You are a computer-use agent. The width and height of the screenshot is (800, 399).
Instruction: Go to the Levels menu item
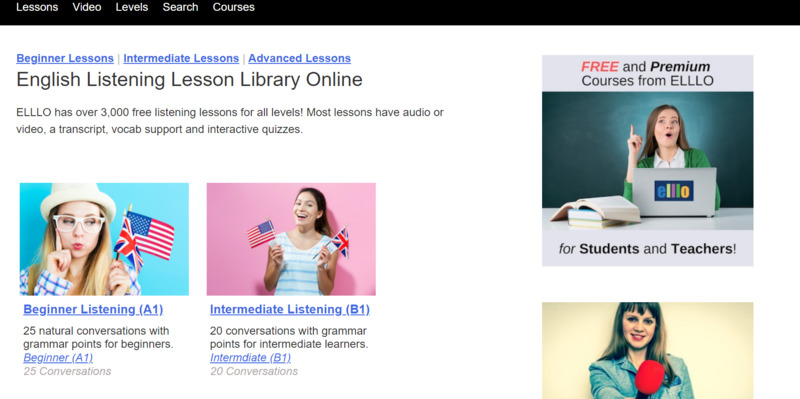[132, 8]
